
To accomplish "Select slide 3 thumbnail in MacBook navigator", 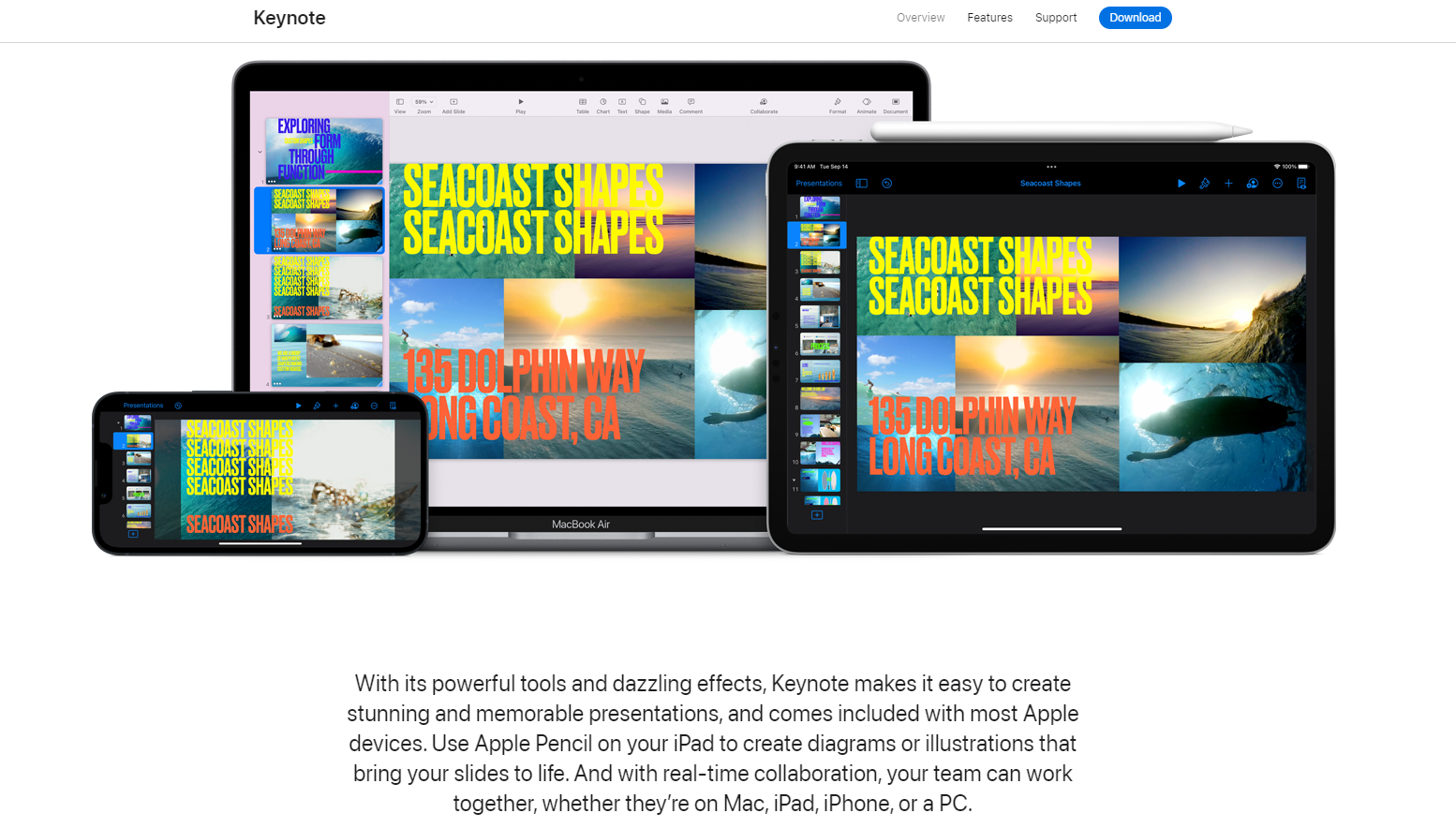I will click(x=328, y=288).
